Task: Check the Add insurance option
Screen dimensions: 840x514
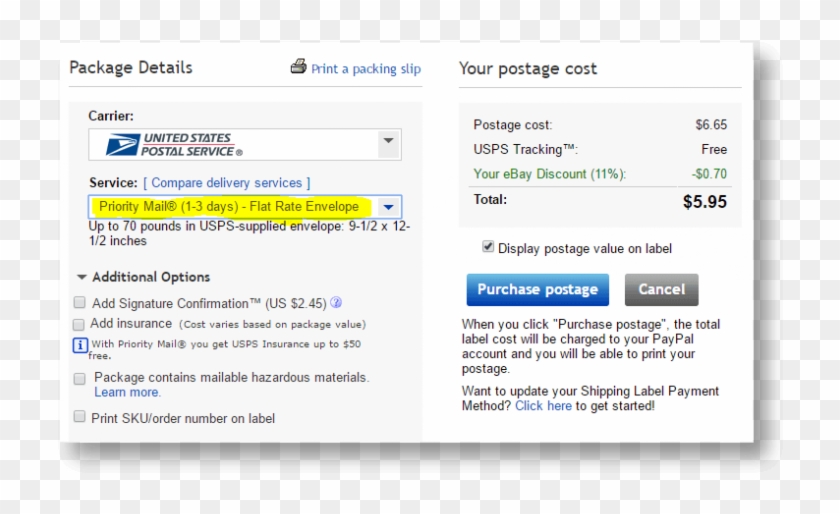Action: tap(80, 324)
